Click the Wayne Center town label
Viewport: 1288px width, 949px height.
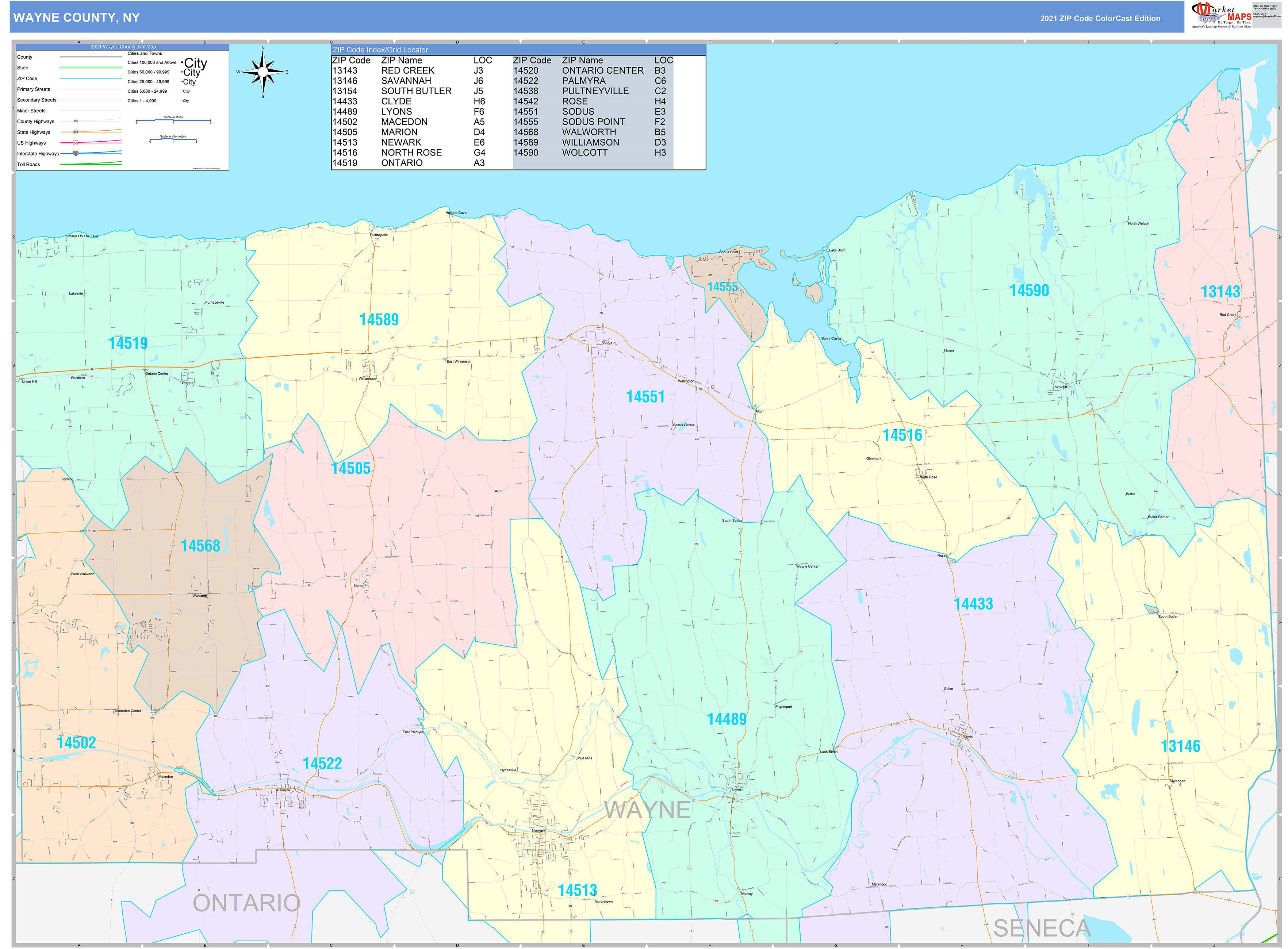coord(806,566)
